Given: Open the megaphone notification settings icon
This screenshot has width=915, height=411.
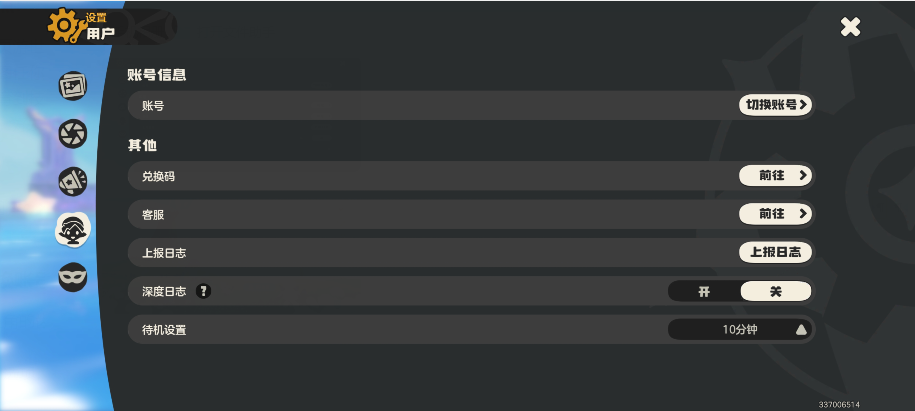Looking at the screenshot, I should pos(73,182).
